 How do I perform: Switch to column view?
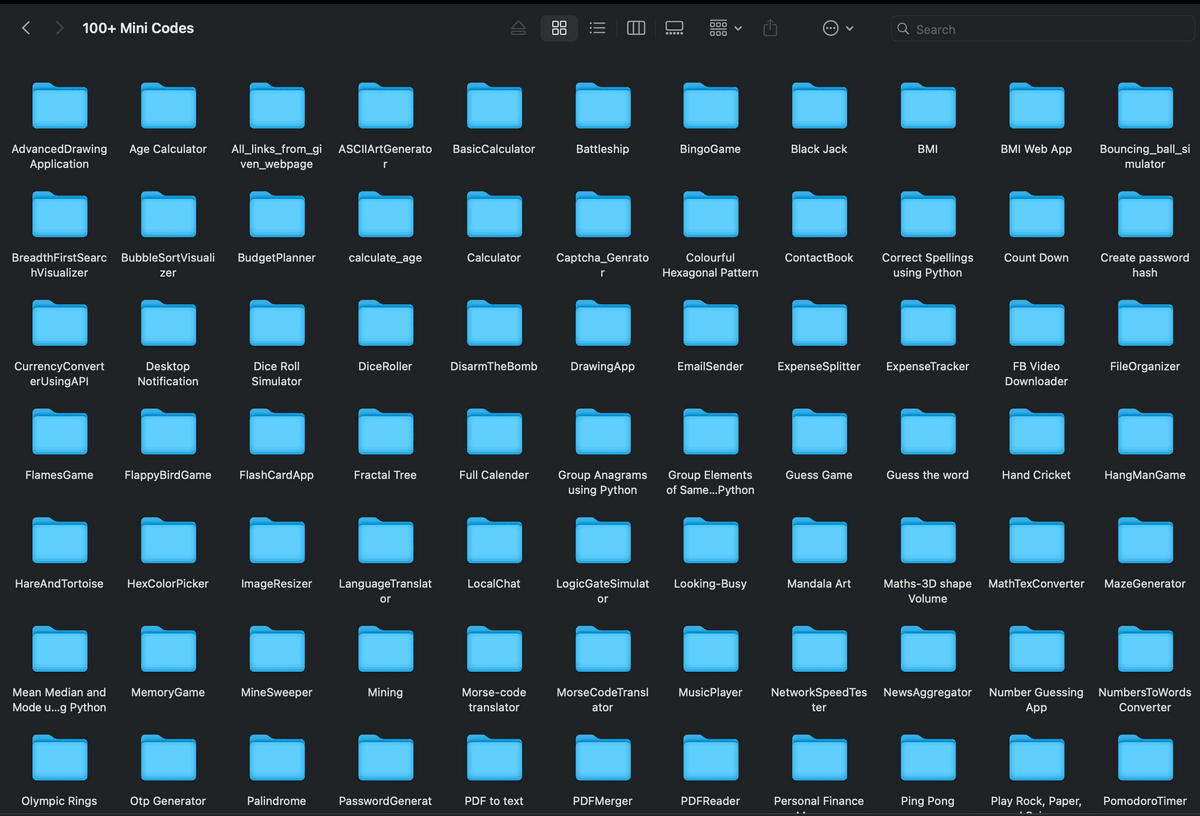pyautogui.click(x=636, y=28)
